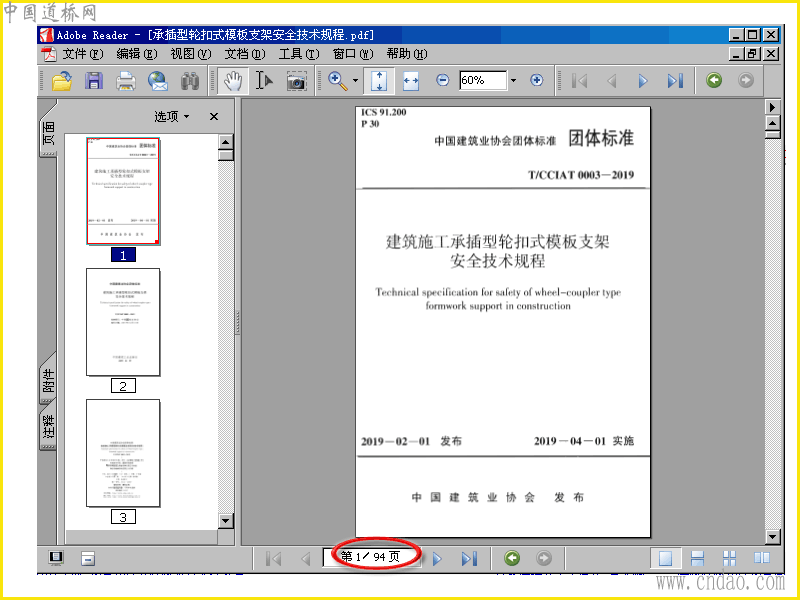This screenshot has width=800, height=600.
Task: Click the 60% zoom field
Action: pyautogui.click(x=483, y=80)
